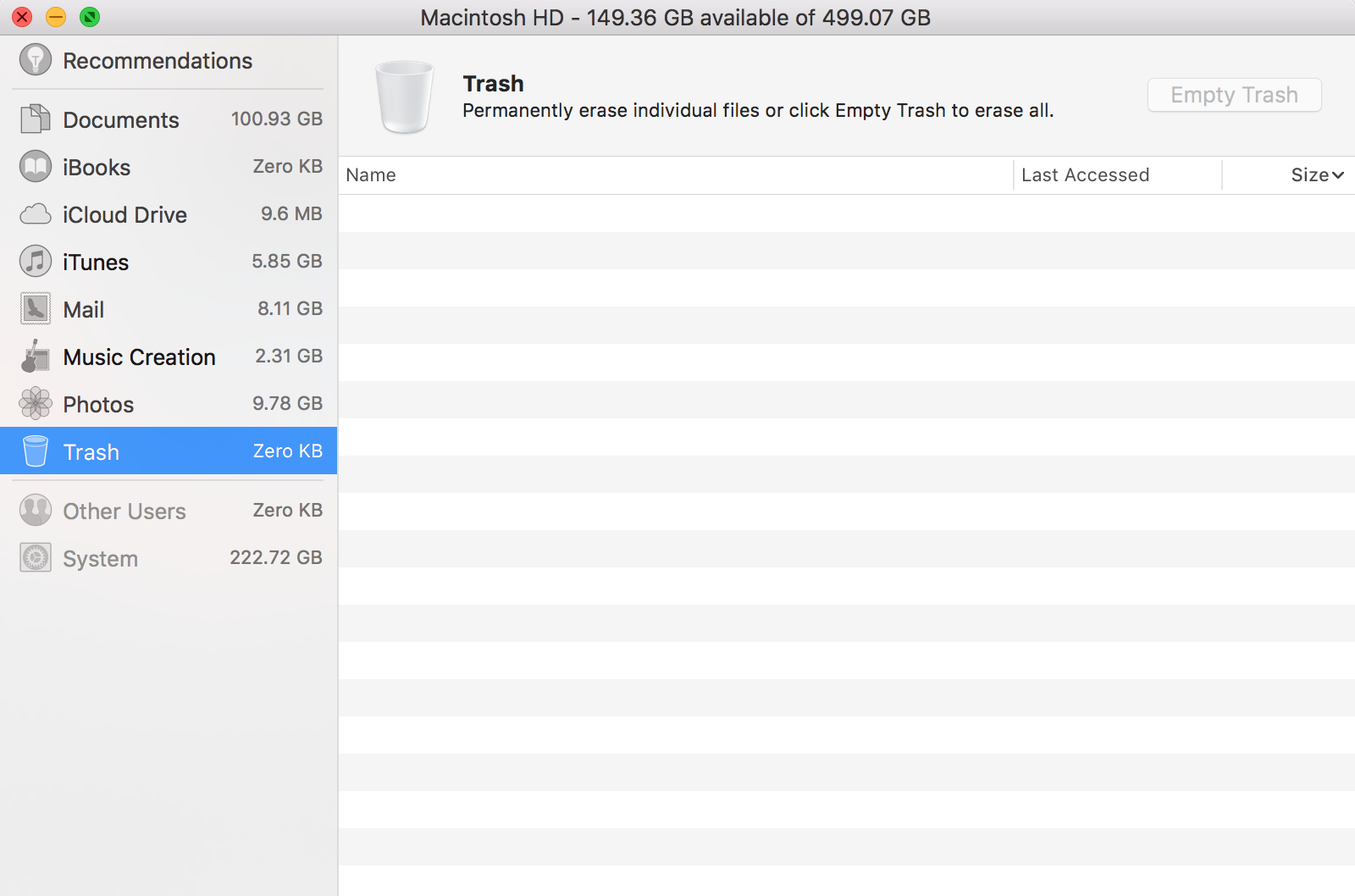Click the Other Users people icon
This screenshot has height=896, width=1355.
(36, 511)
